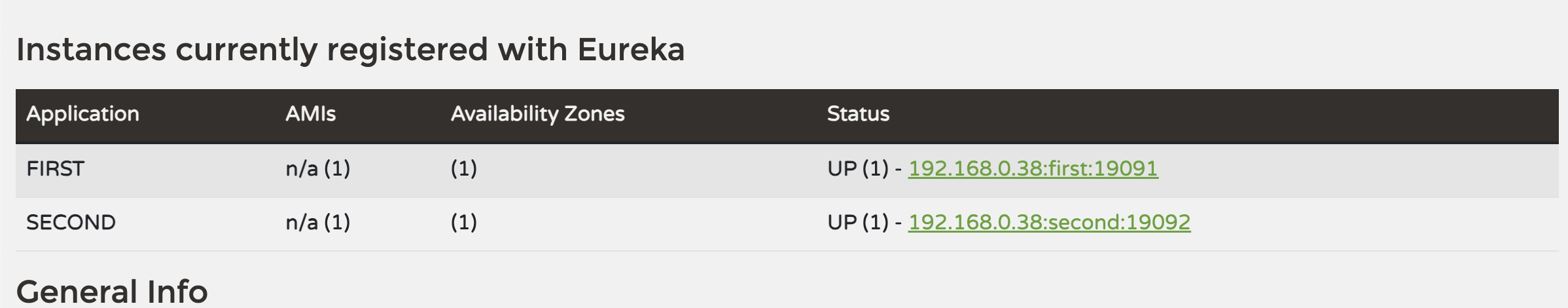Click the availability zone (1) cell for FIRST
Image resolution: width=1568 pixels, height=308 pixels.
tap(463, 168)
